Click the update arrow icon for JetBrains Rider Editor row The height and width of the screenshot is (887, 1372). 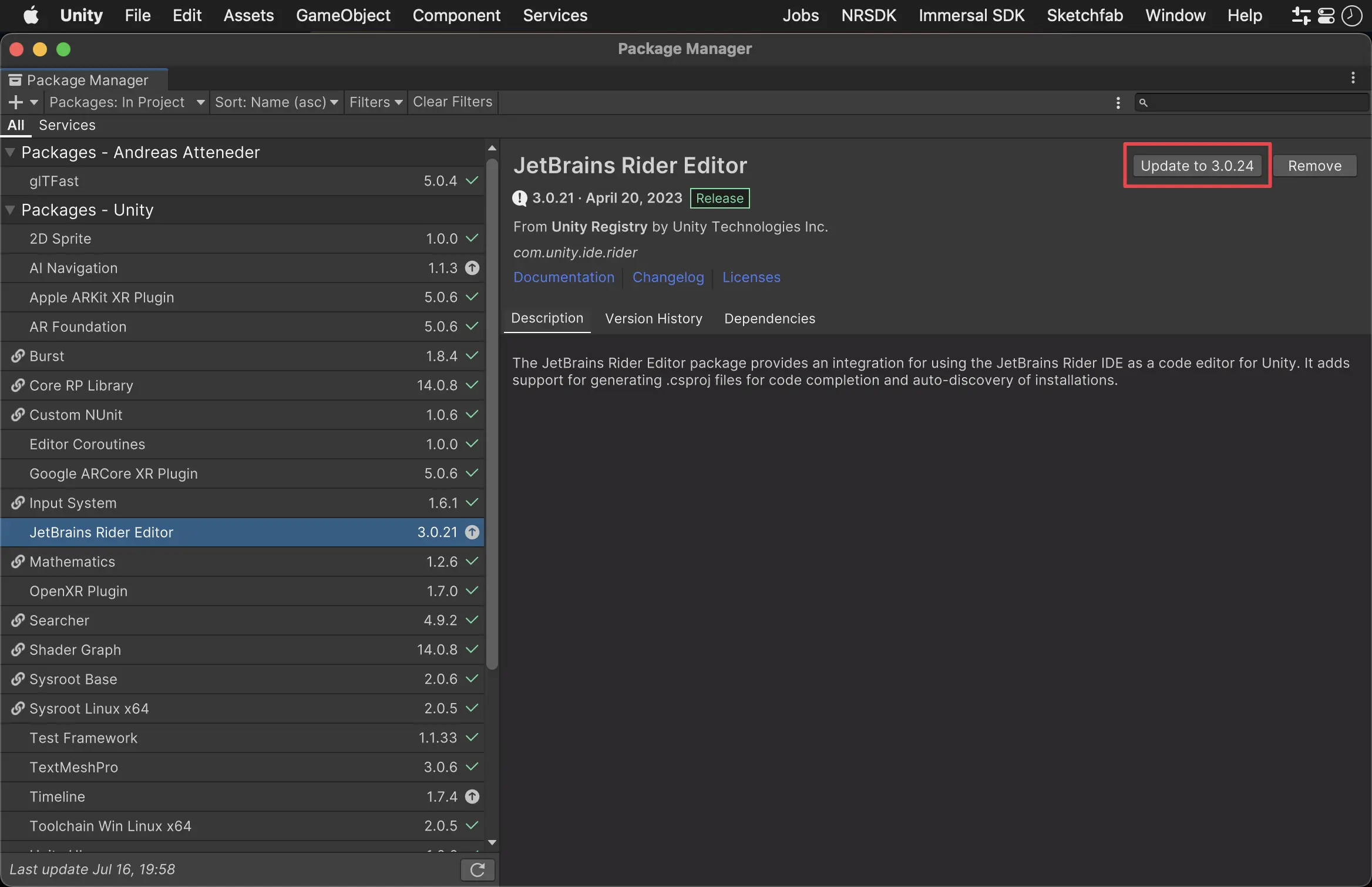click(x=472, y=532)
